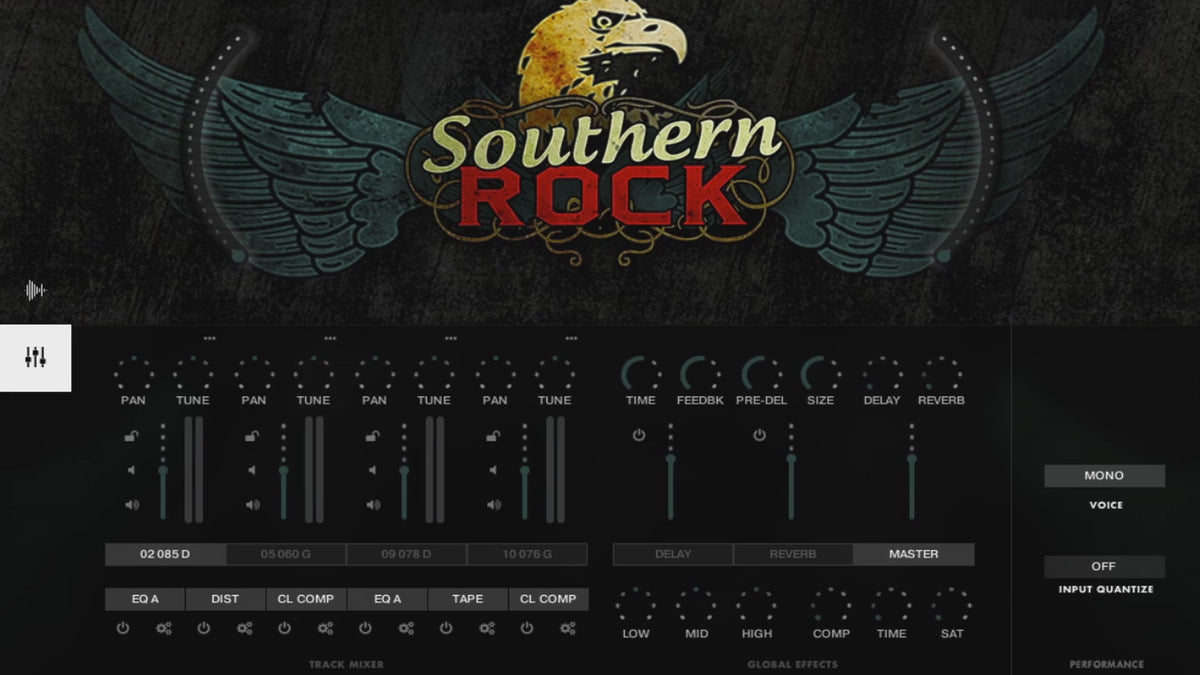Switch to the REVERB global effects tab
1200x675 pixels.
click(793, 554)
